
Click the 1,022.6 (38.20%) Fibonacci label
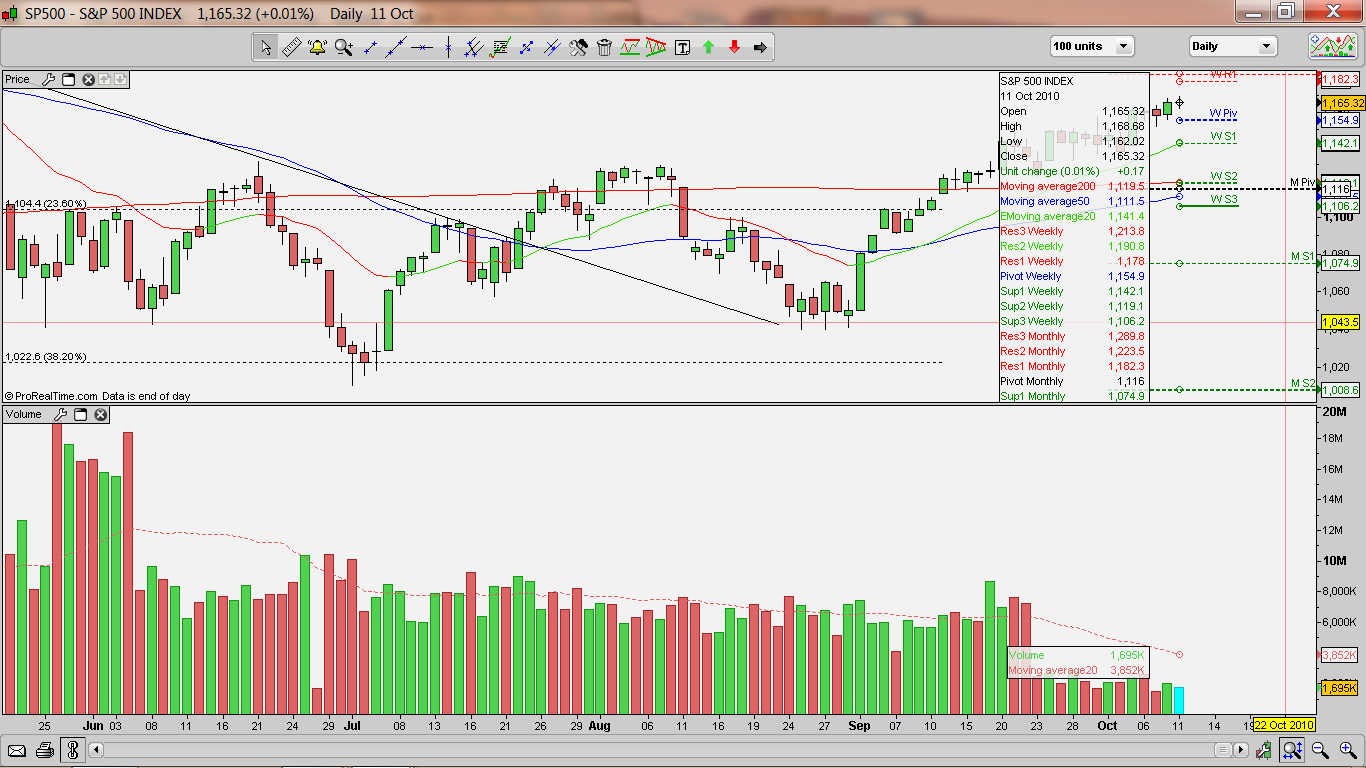click(46, 356)
